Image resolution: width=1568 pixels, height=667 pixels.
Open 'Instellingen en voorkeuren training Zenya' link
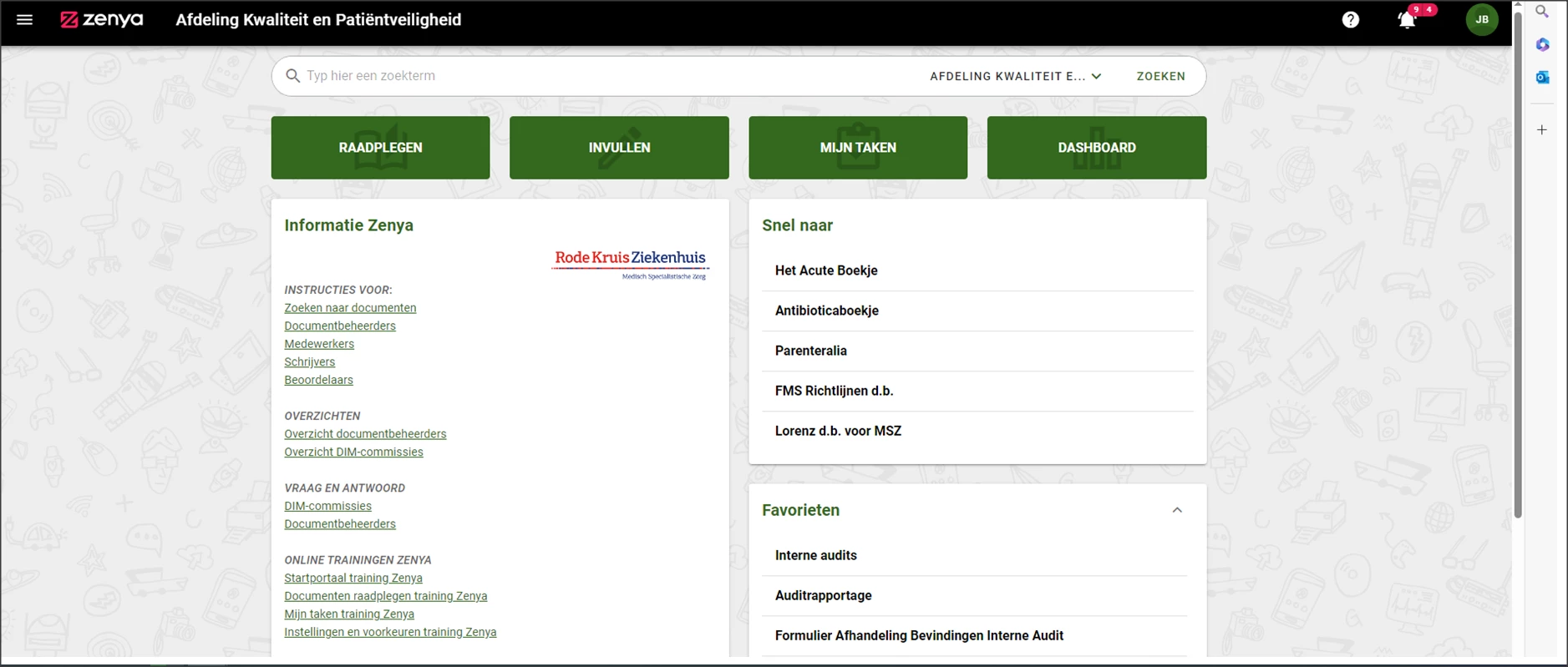[x=390, y=632]
